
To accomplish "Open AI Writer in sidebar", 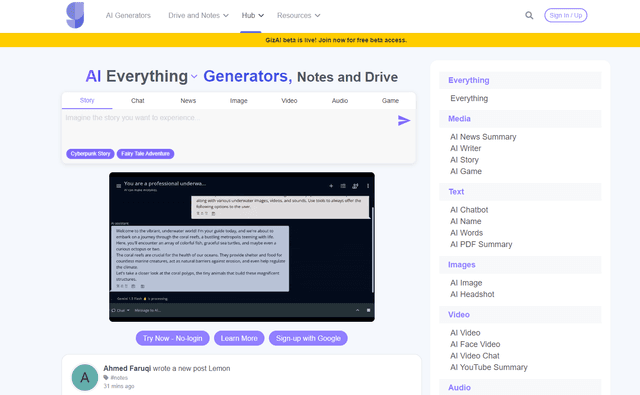I will point(466,148).
